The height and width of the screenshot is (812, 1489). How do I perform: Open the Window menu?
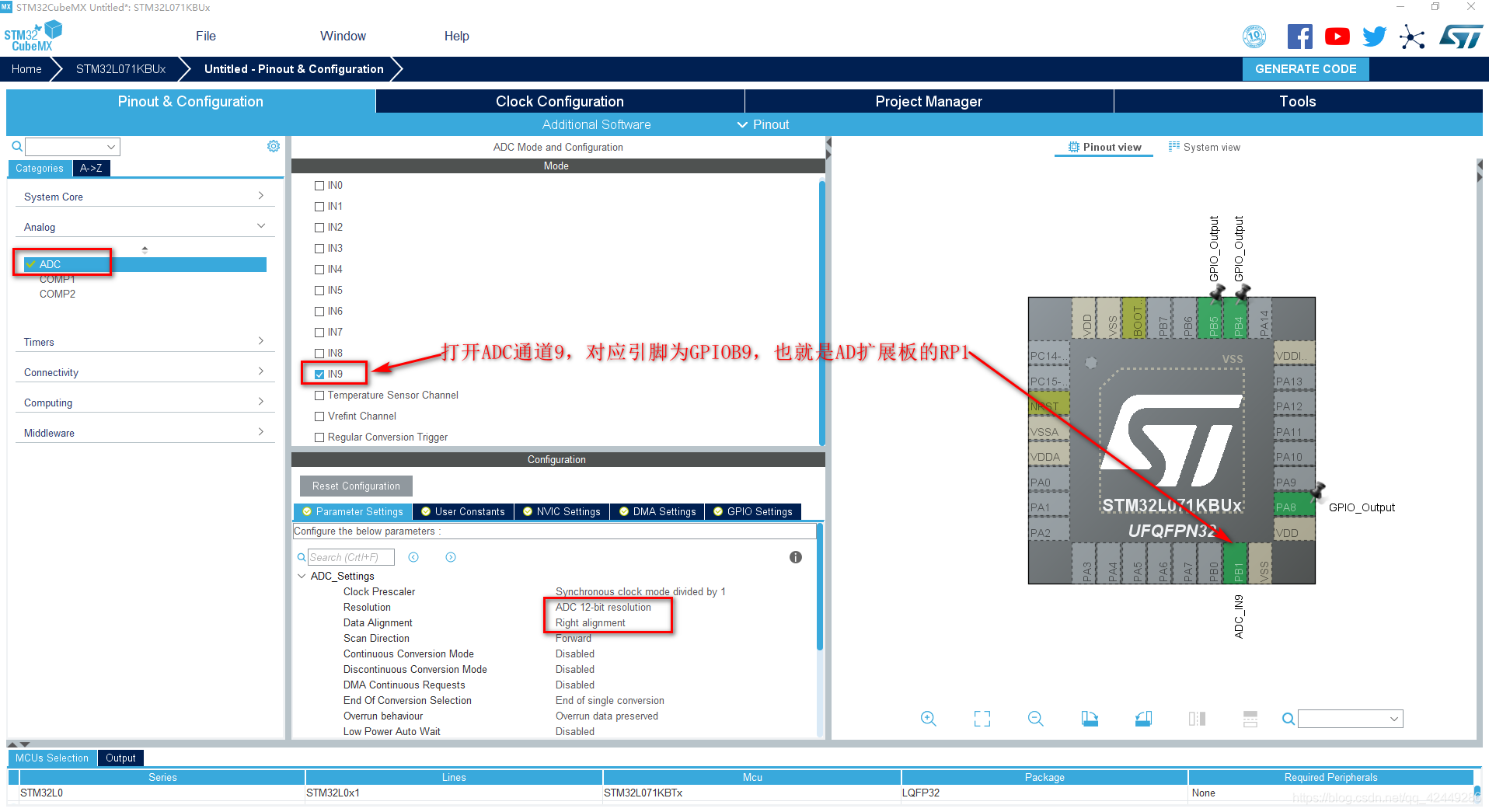[x=343, y=36]
